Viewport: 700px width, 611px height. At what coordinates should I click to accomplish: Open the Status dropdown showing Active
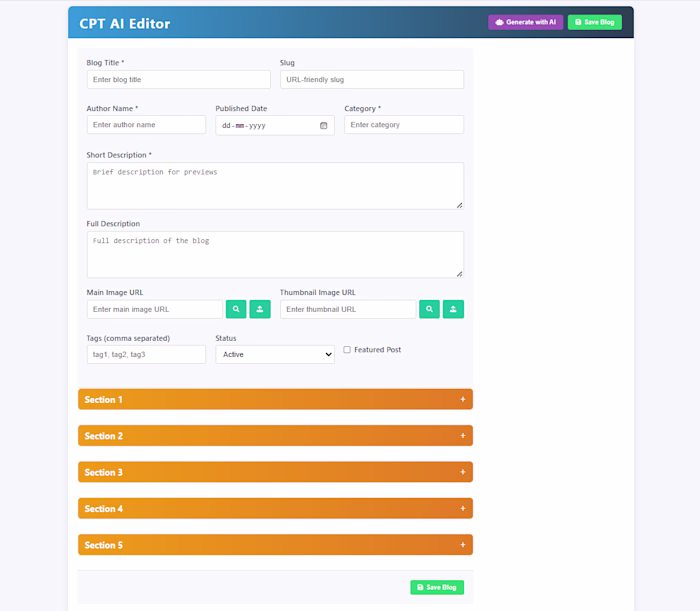pos(275,354)
